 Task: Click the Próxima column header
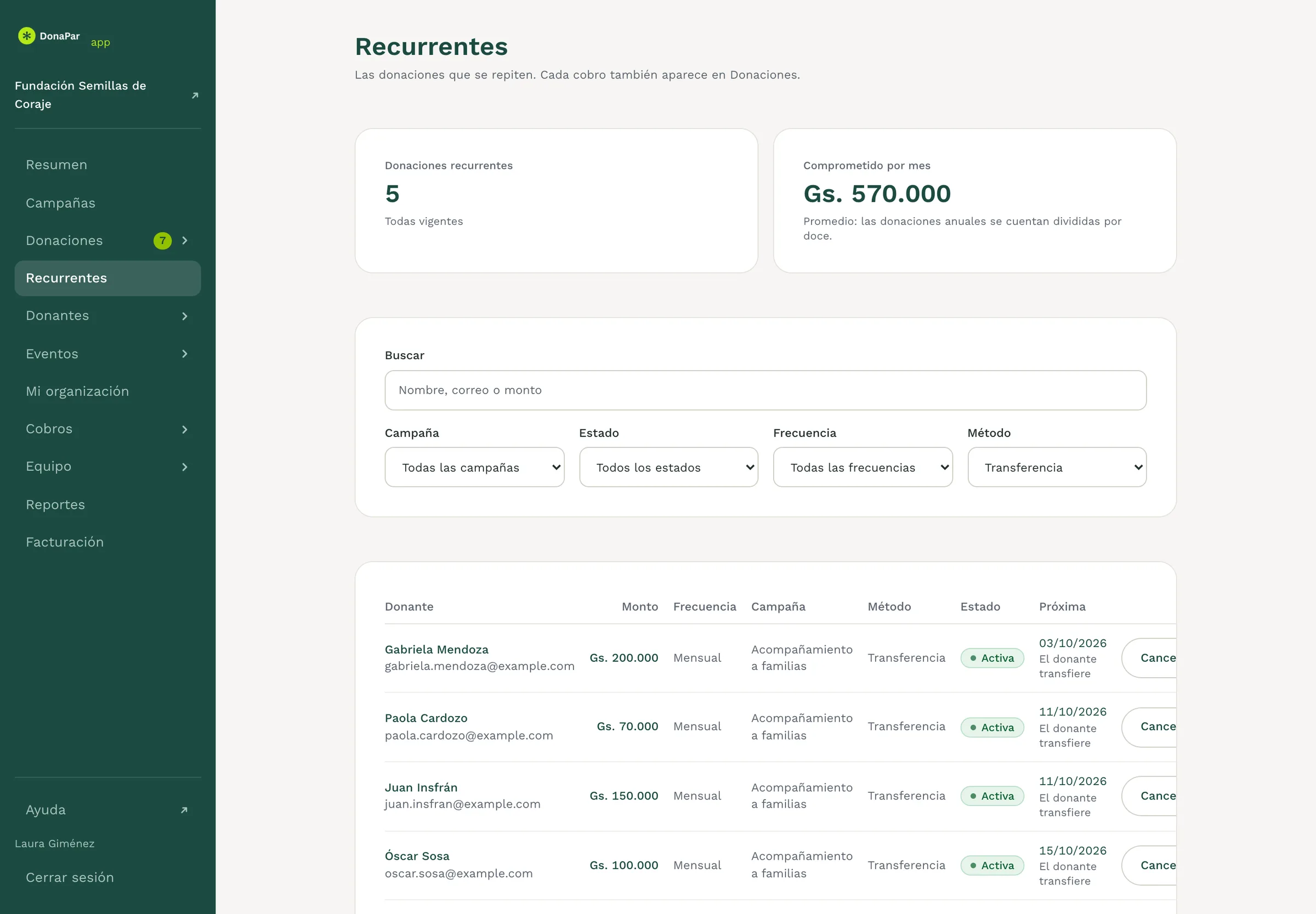(1062, 606)
